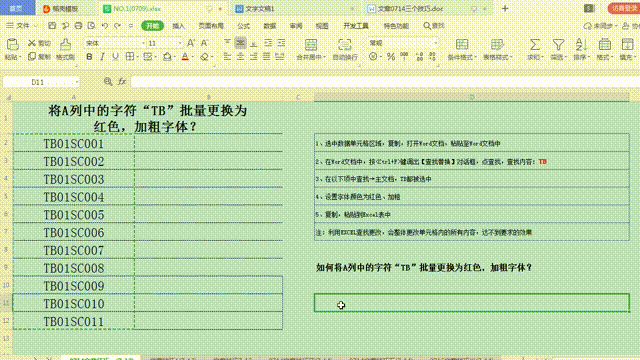Open the Developer Tools (开发工具) tab
640x360 pixels.
click(x=356, y=26)
